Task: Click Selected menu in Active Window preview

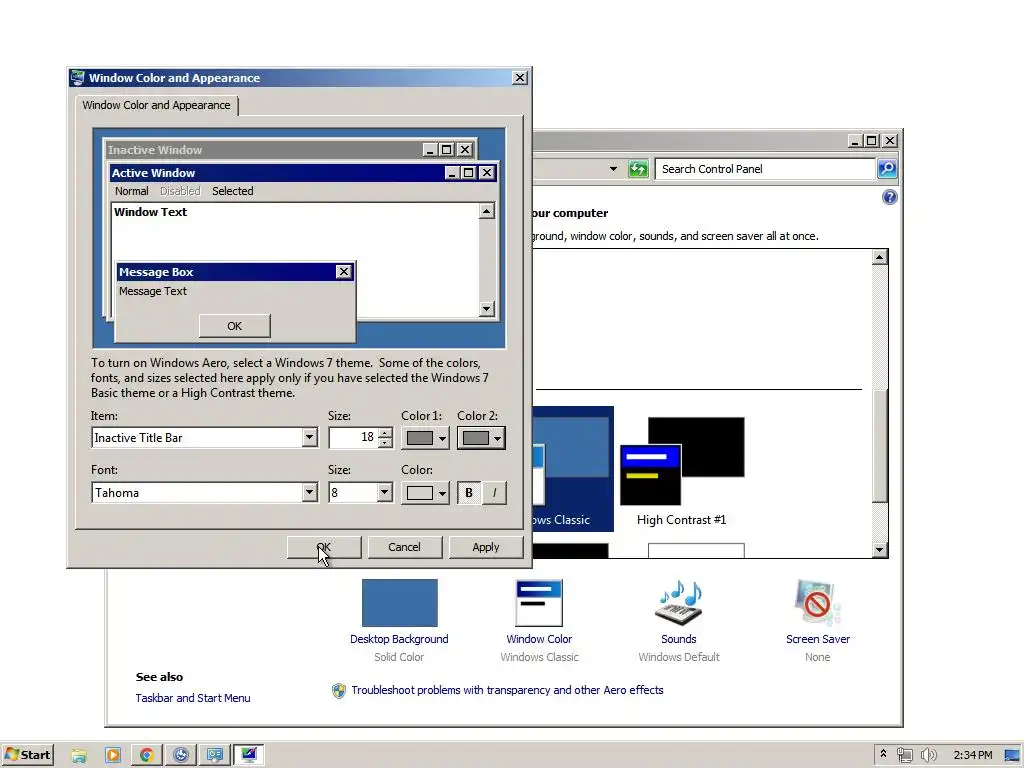Action: (232, 191)
